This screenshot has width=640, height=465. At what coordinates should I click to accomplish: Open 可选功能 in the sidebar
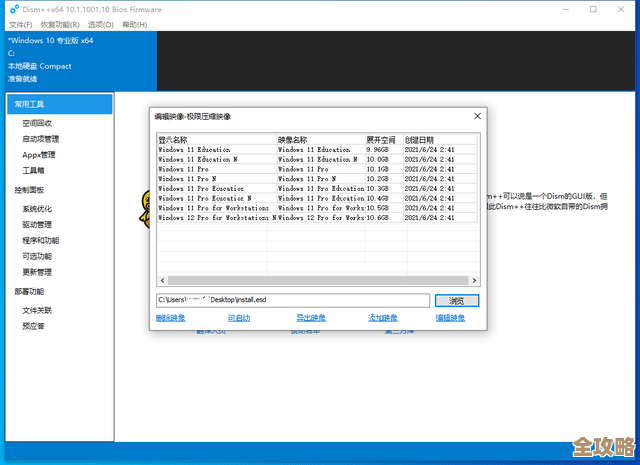pos(37,256)
